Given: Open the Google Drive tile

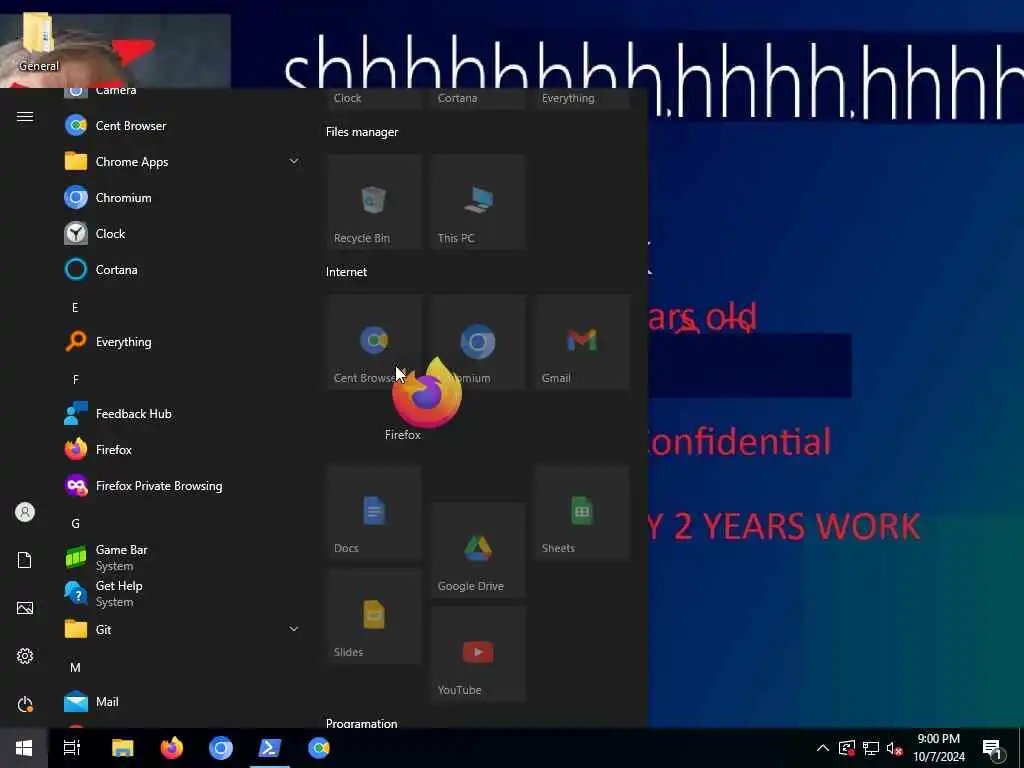Looking at the screenshot, I should [x=478, y=550].
